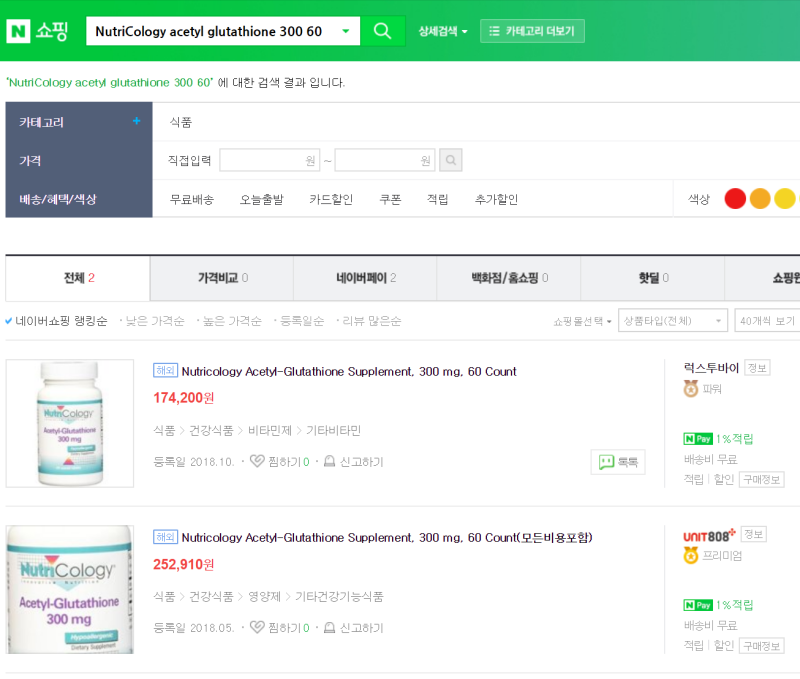Select the red color swatch
Screen dimensions: 800x679
pos(735,198)
